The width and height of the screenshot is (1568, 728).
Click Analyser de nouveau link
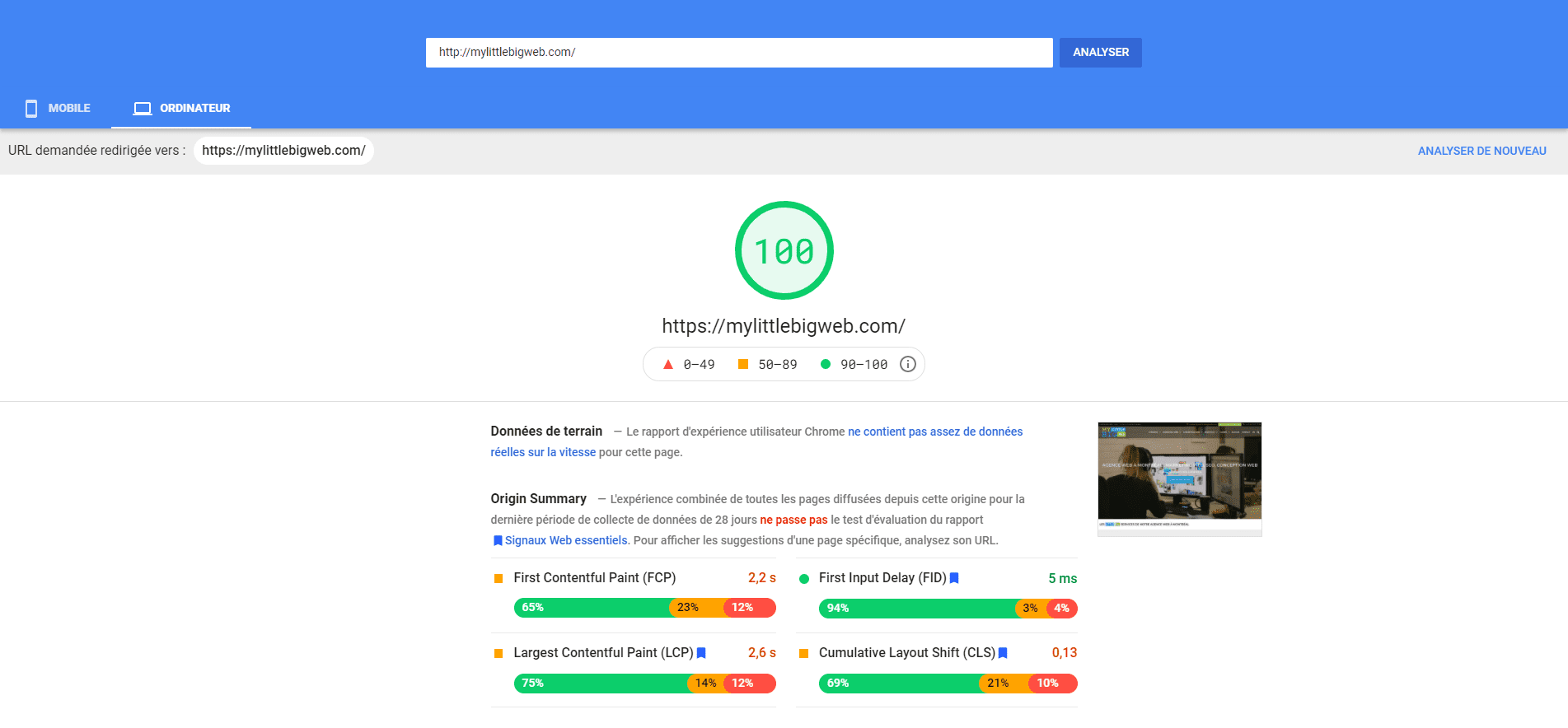[x=1481, y=151]
